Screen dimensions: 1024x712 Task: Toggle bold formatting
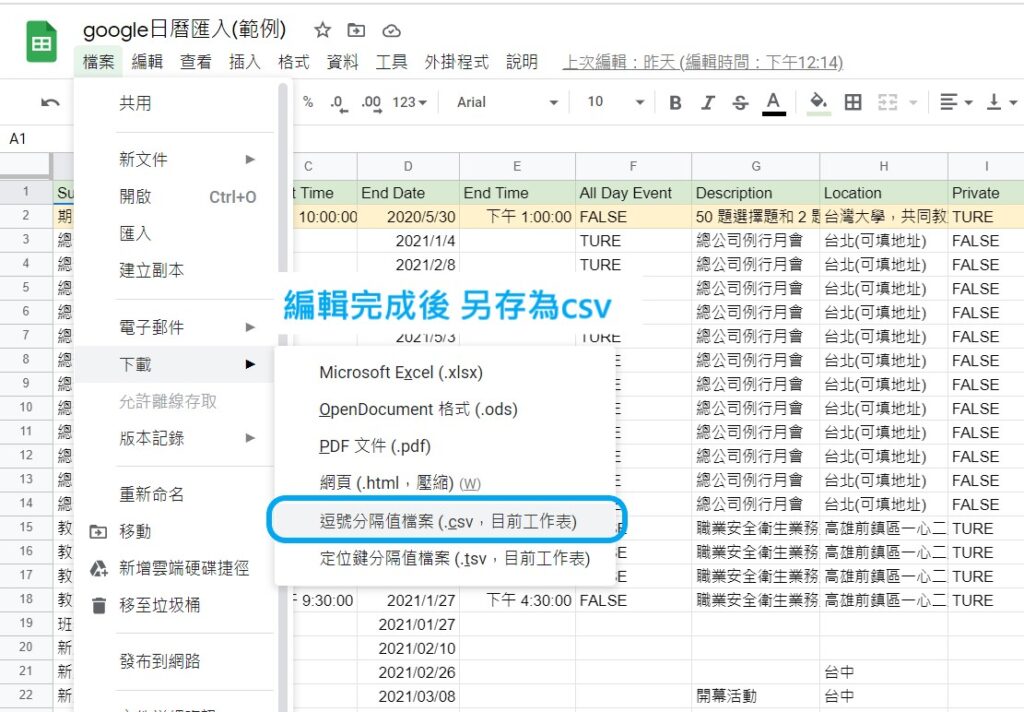675,103
